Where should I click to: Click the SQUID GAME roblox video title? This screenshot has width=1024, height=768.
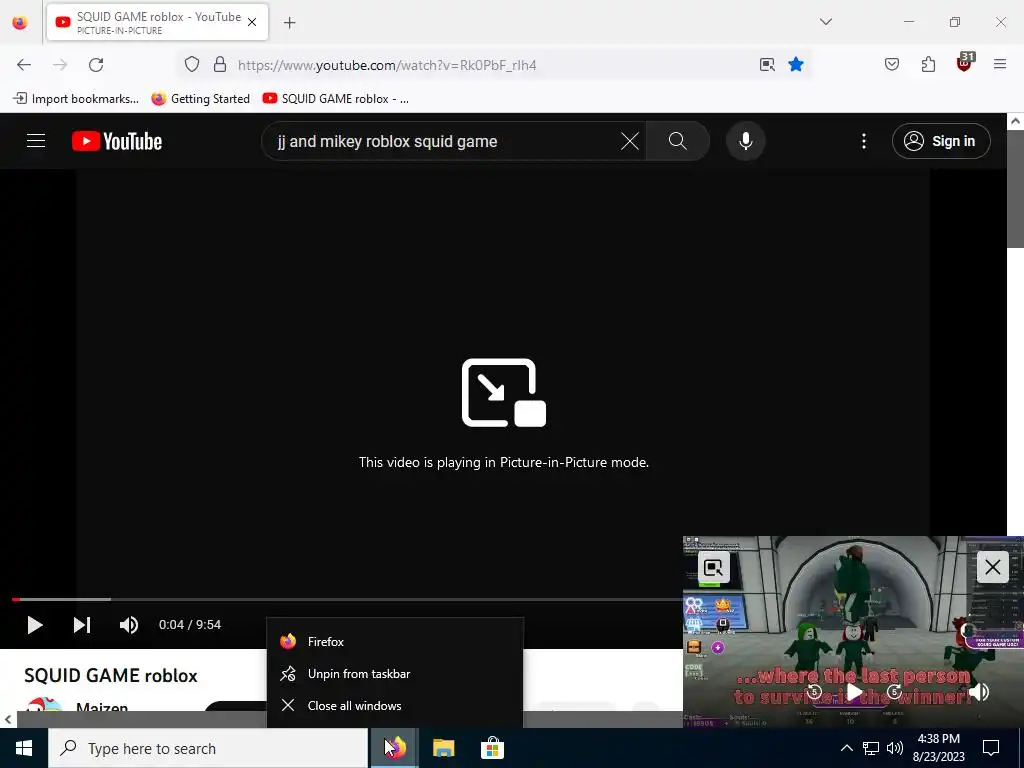110,675
